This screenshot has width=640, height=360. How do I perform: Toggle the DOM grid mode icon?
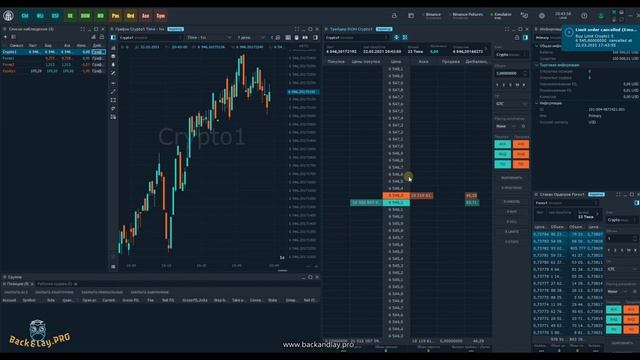(405, 37)
